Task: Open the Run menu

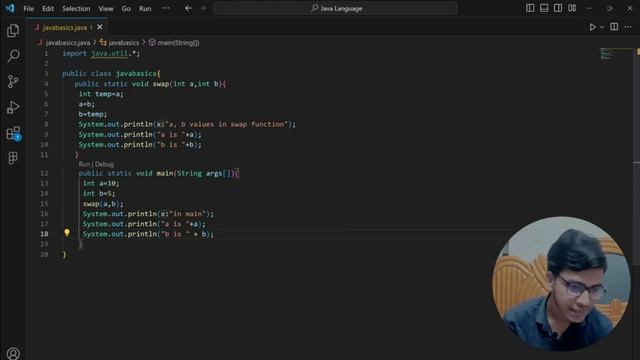Action: (x=145, y=8)
